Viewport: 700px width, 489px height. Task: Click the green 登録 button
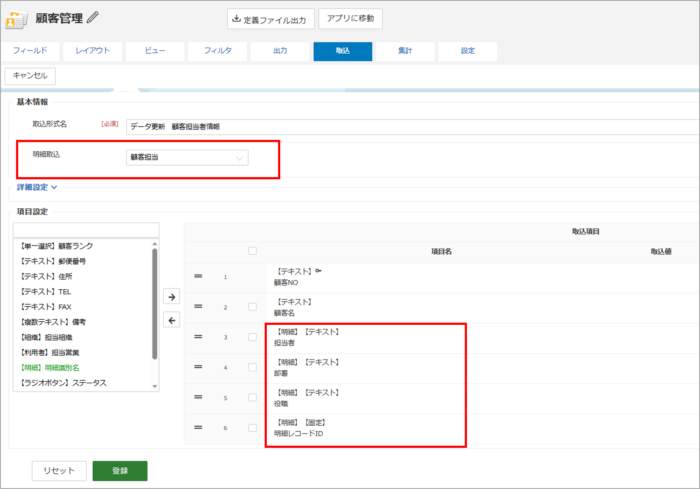click(120, 471)
